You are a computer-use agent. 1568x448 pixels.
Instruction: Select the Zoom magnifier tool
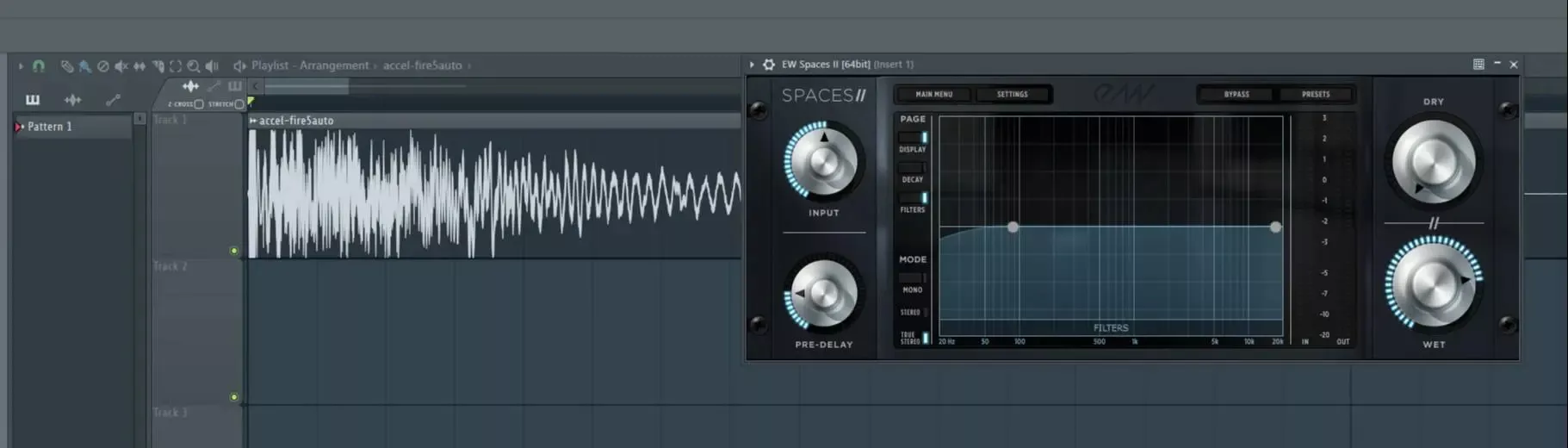coord(194,65)
